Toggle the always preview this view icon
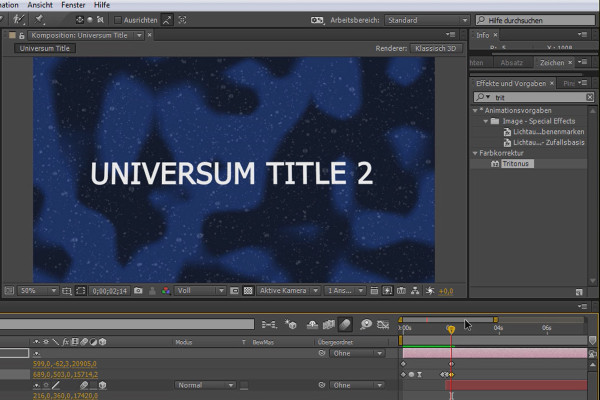Image resolution: width=600 pixels, height=400 pixels. tap(9, 291)
